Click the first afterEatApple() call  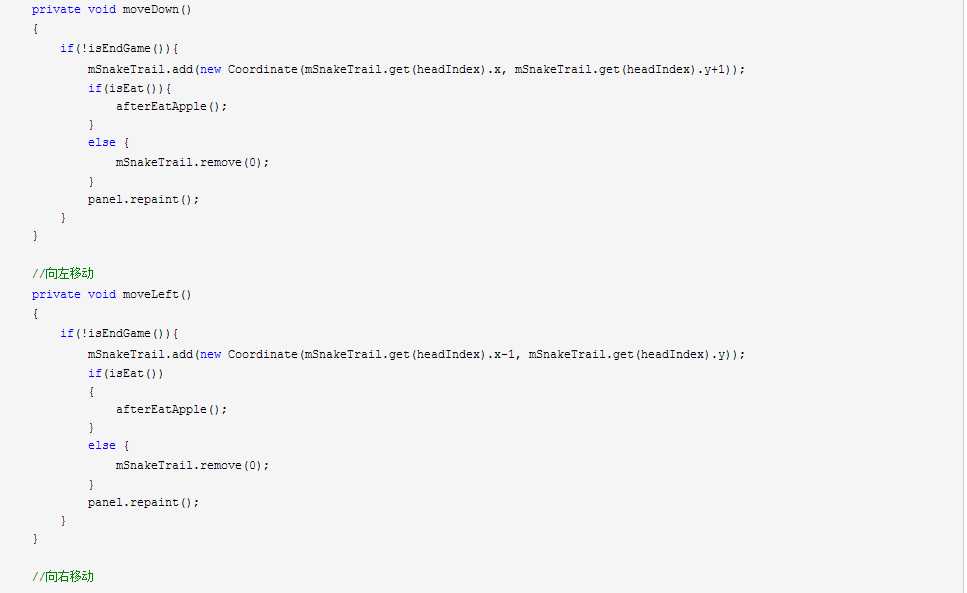[171, 106]
